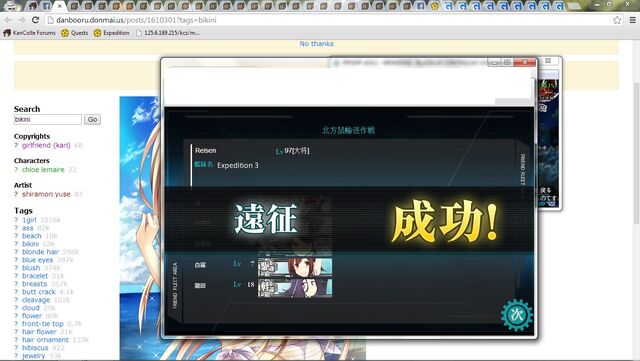Open shiramori yuse artist tag
Viewport: 640px width, 361px height.
pos(46,194)
